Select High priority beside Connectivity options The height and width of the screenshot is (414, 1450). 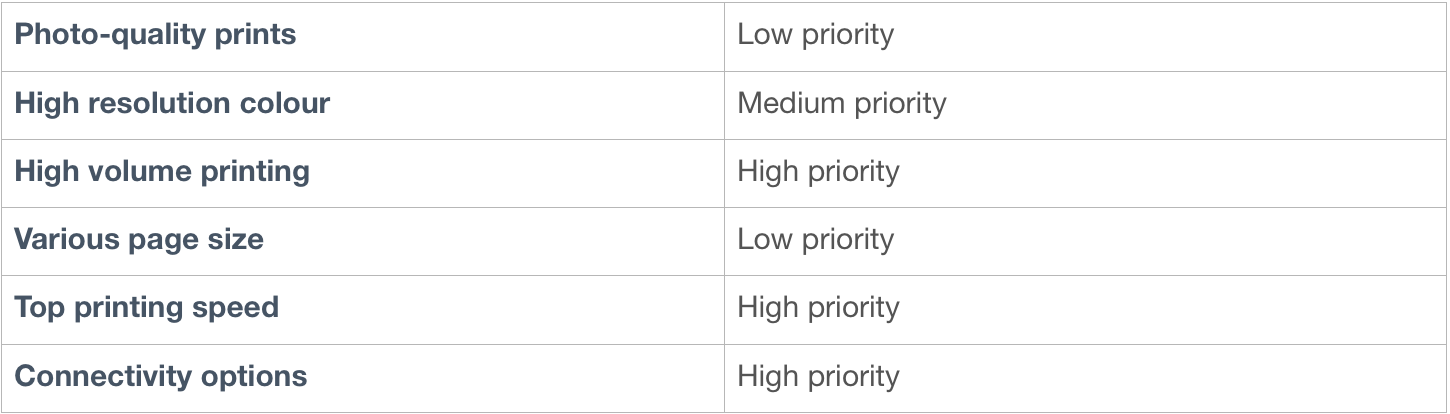coord(818,376)
